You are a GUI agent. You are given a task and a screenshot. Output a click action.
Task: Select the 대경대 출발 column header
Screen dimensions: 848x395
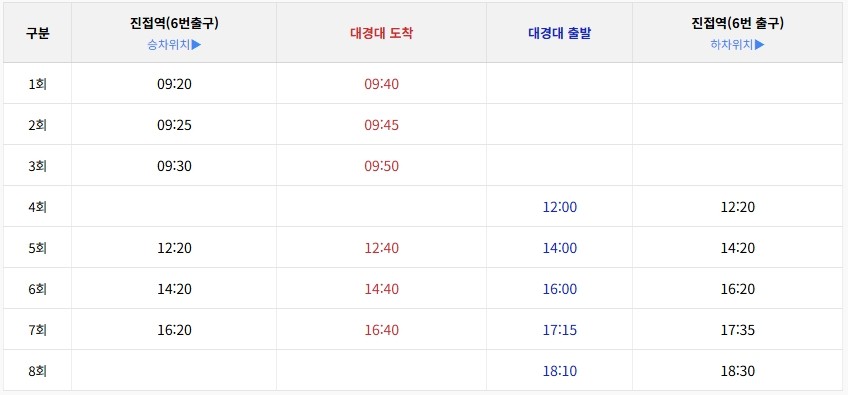pyautogui.click(x=559, y=34)
